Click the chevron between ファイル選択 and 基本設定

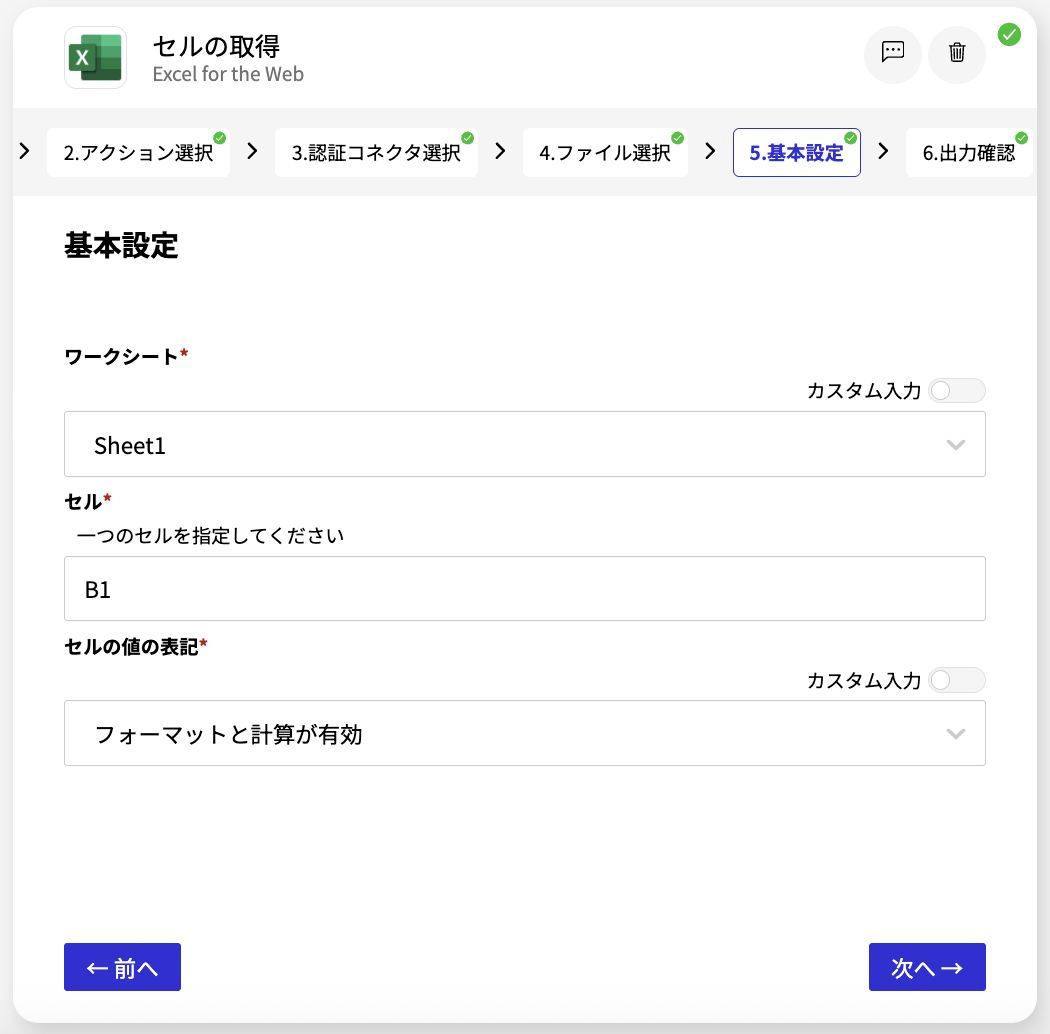[710, 151]
